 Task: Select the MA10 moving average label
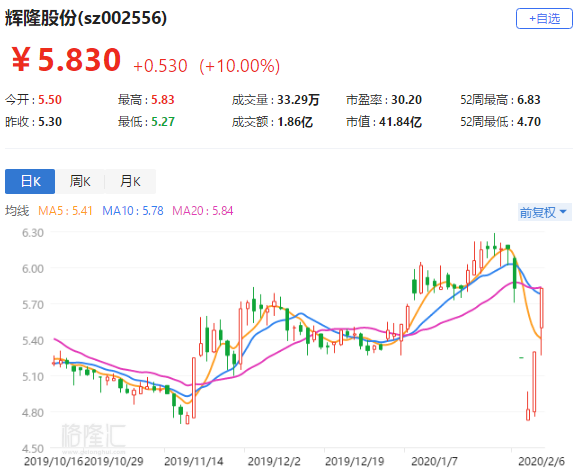point(133,211)
